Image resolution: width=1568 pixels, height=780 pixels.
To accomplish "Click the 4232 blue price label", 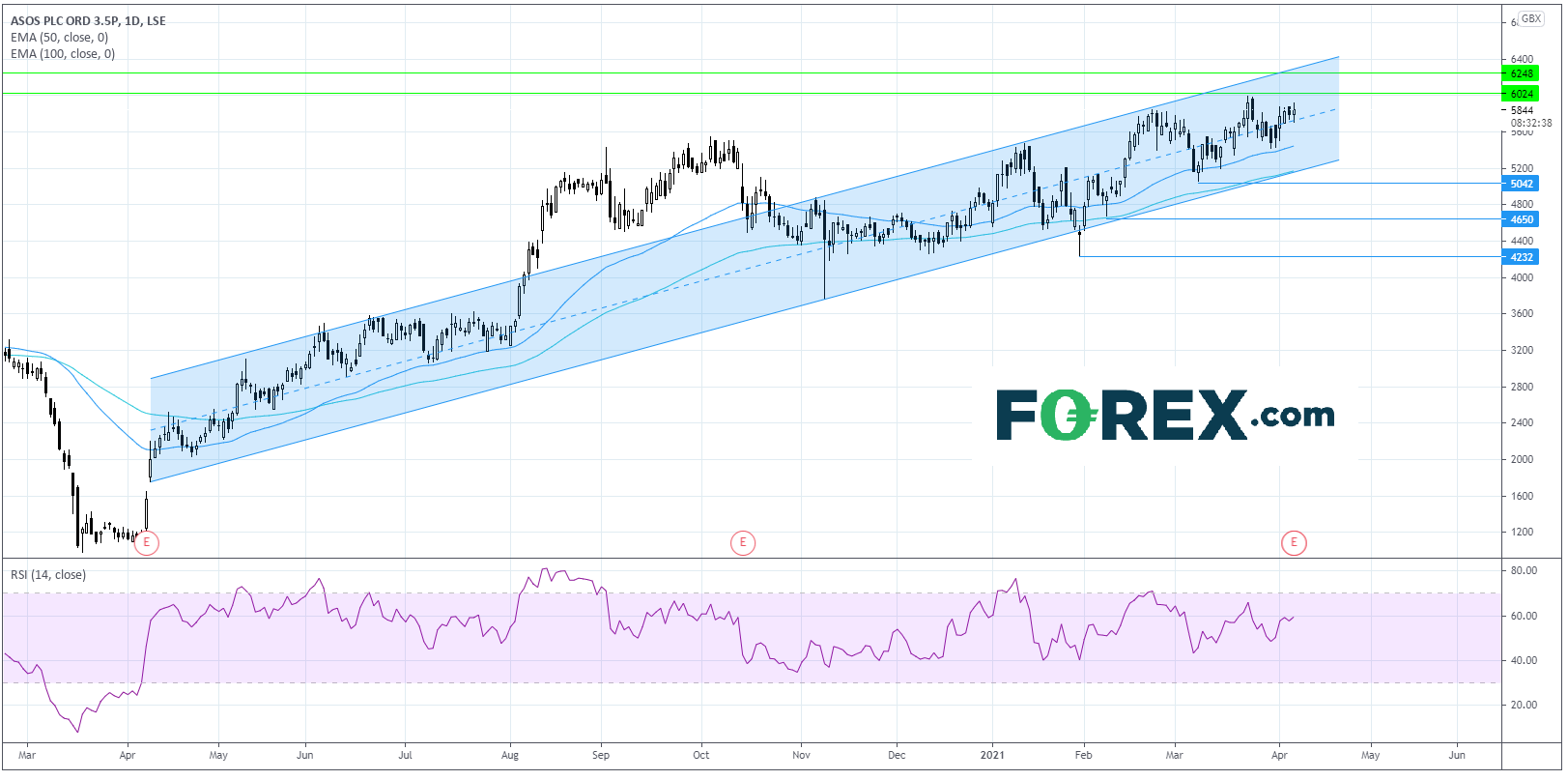I will coord(1522,257).
